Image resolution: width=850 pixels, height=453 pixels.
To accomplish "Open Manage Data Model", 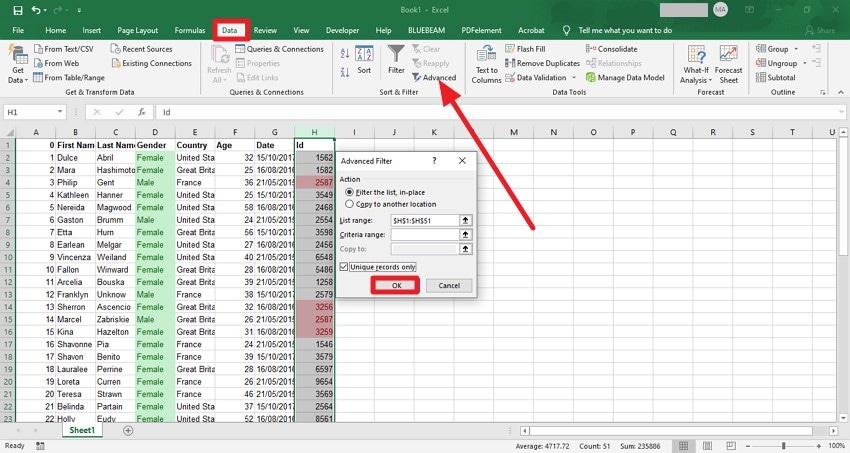I will [x=625, y=77].
